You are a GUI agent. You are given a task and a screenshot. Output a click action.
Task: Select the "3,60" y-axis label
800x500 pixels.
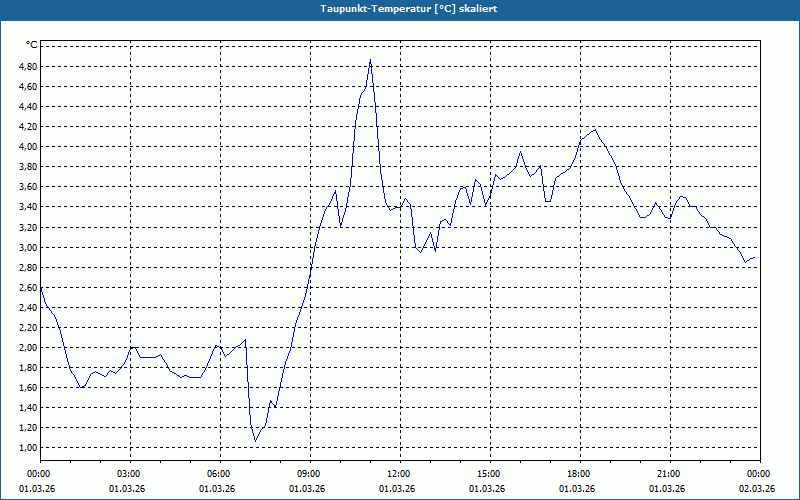28,187
